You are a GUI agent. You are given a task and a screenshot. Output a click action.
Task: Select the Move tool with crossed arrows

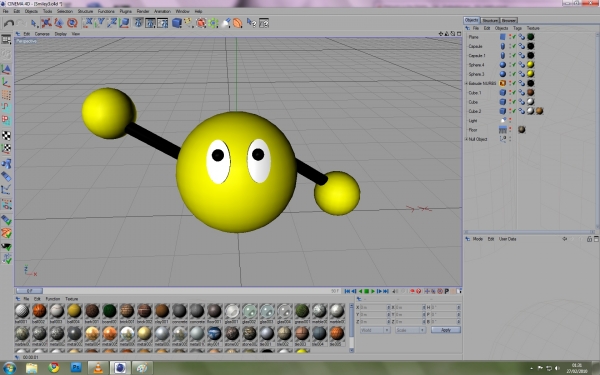[x=46, y=23]
